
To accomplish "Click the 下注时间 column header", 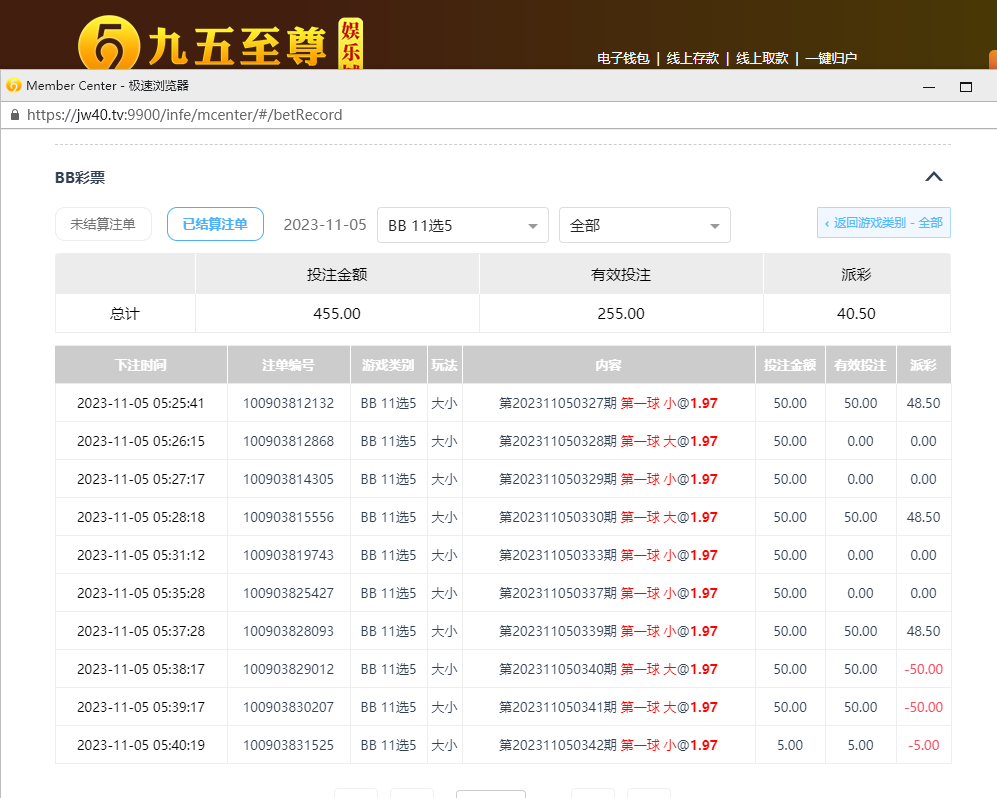I will coord(141,365).
